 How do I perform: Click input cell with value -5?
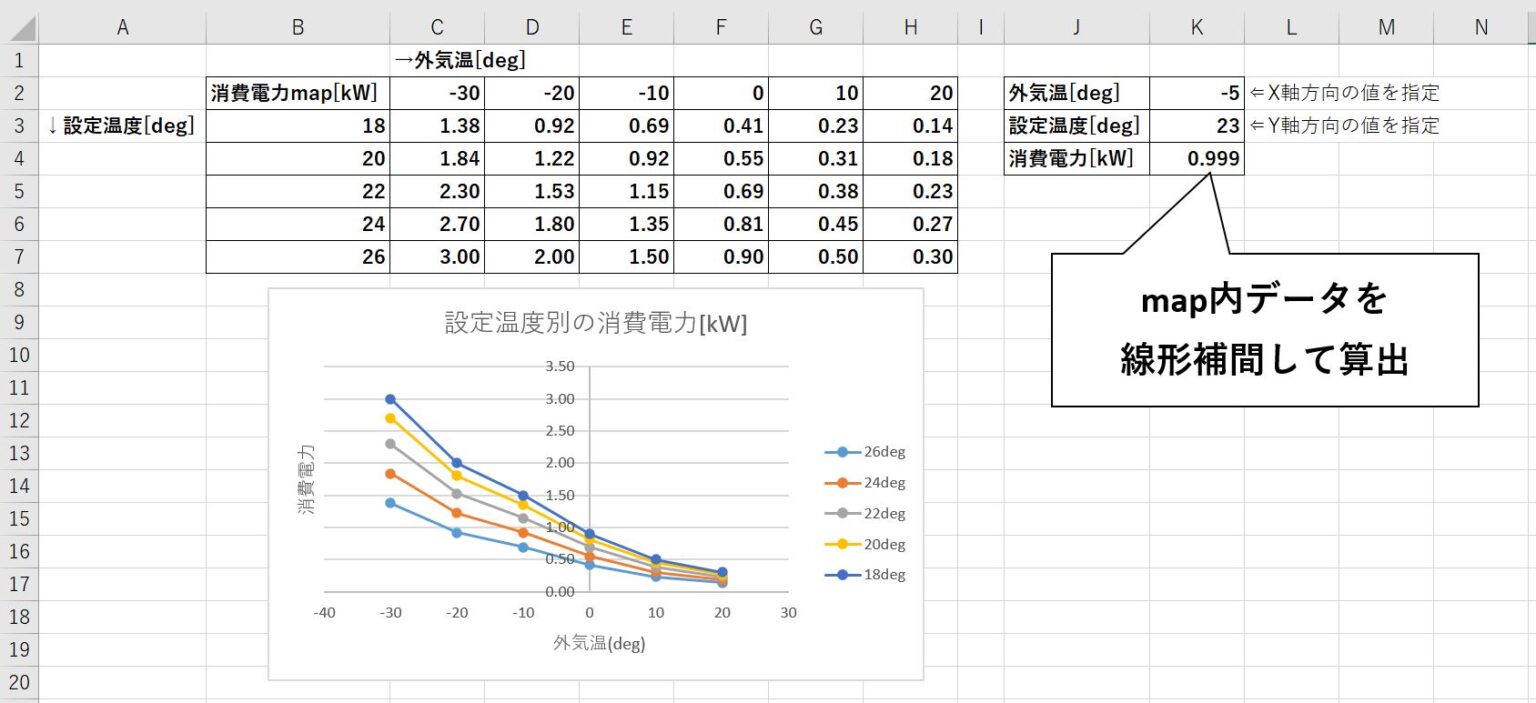tap(1197, 93)
